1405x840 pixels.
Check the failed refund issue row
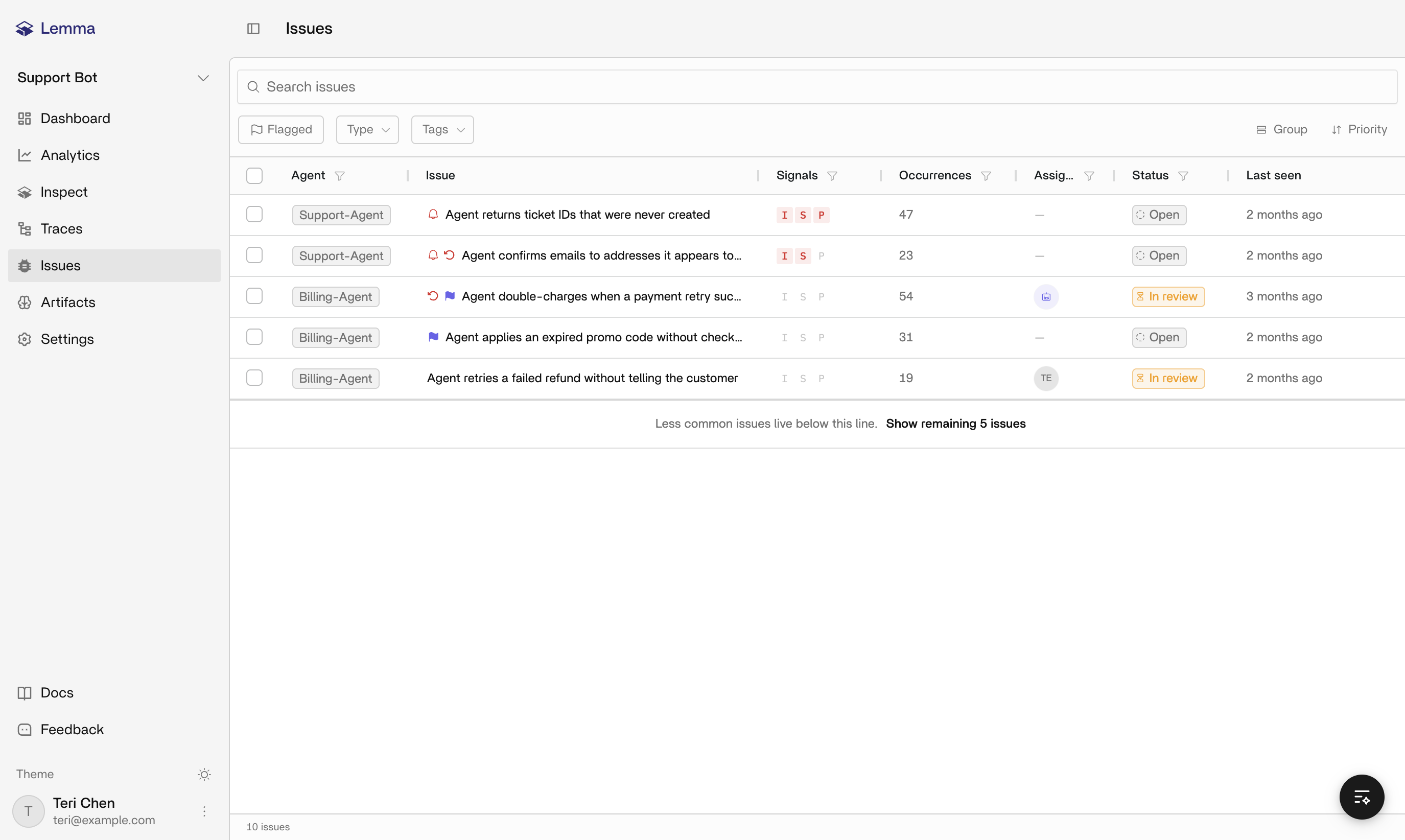click(x=254, y=378)
